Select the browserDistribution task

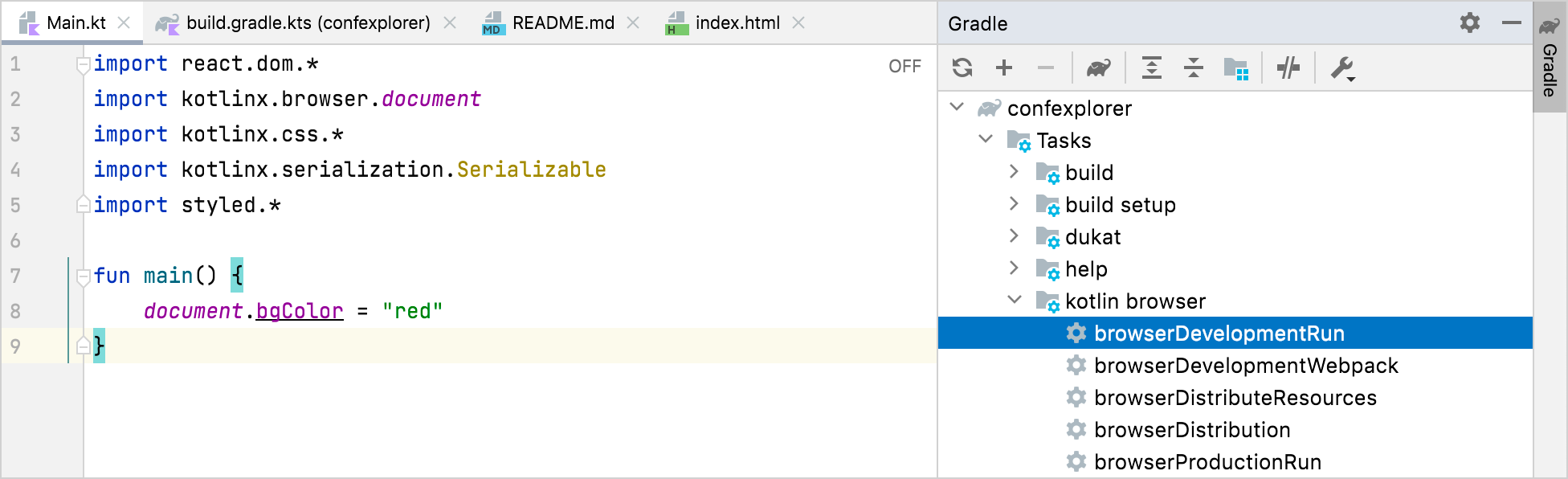(x=1235, y=429)
